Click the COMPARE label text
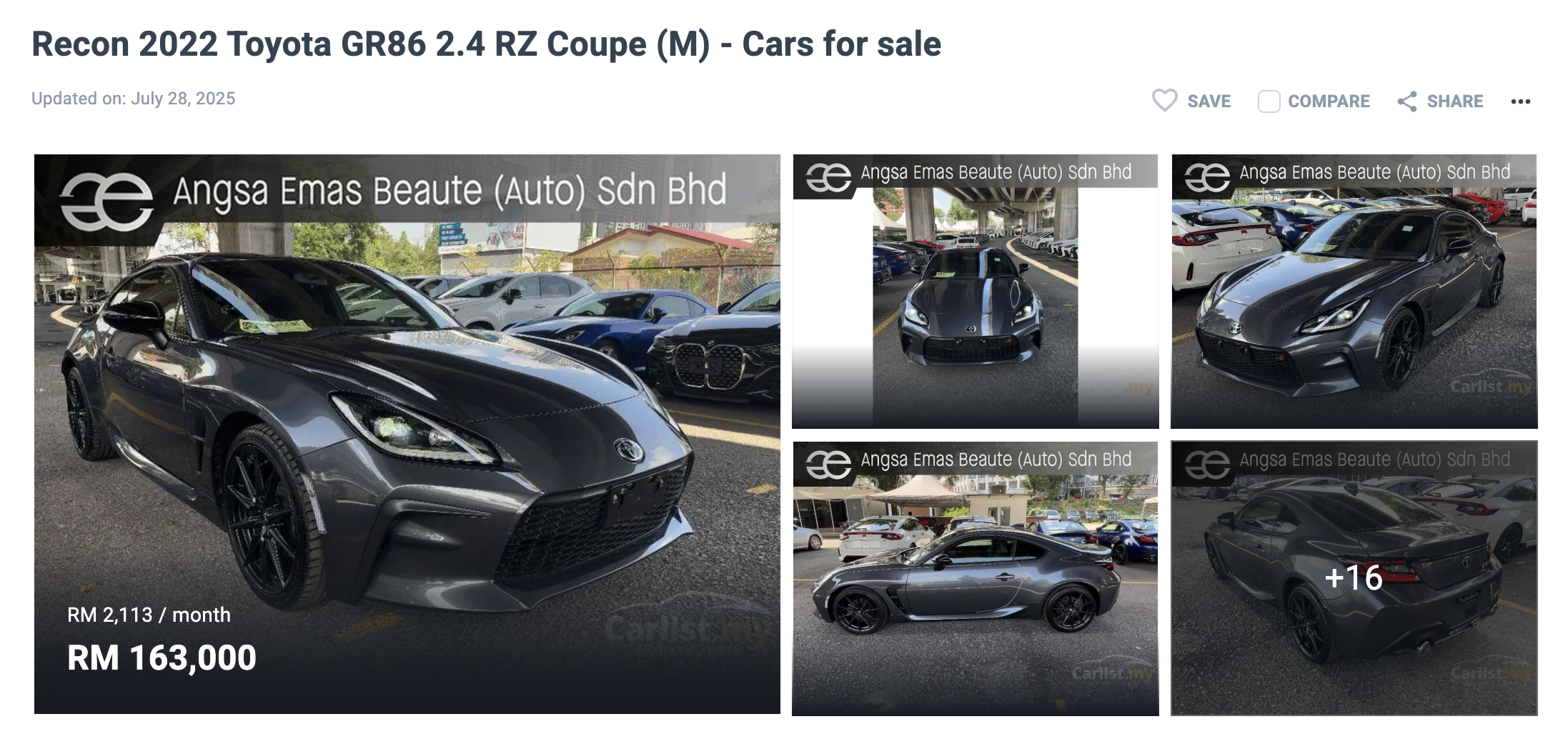This screenshot has width=1568, height=739. point(1329,101)
